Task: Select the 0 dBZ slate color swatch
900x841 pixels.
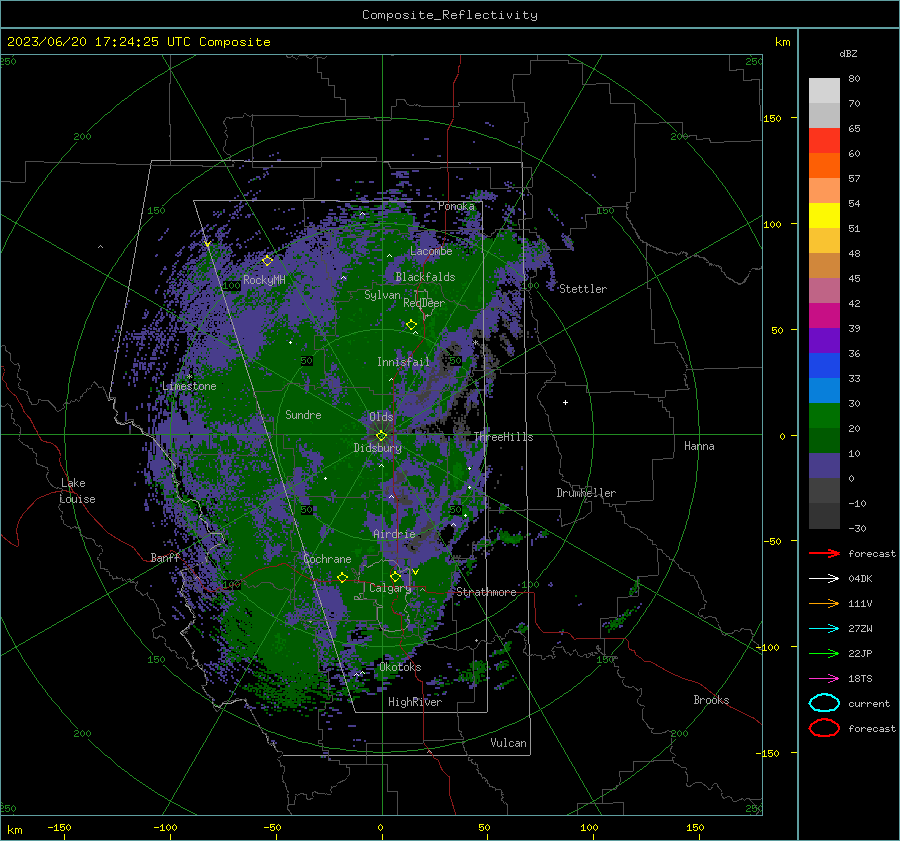Action: [824, 490]
